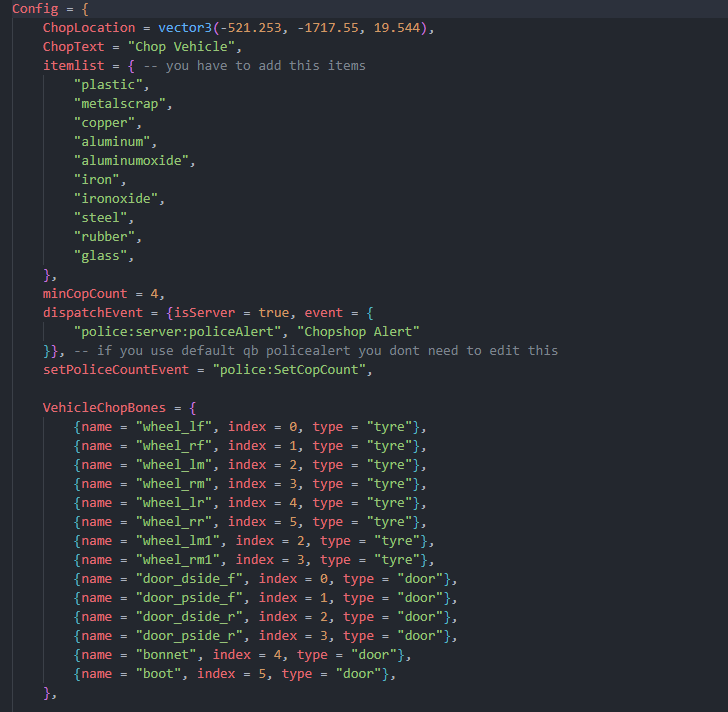728x712 pixels.
Task: Click the "door" type on the bonnet row
Action: click(374, 655)
